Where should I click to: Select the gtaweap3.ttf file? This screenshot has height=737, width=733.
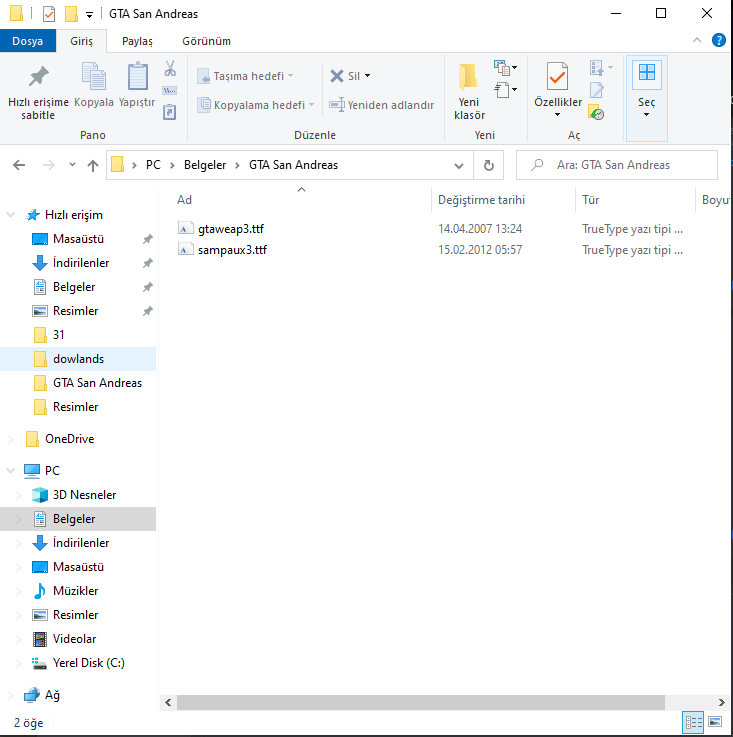coord(231,229)
